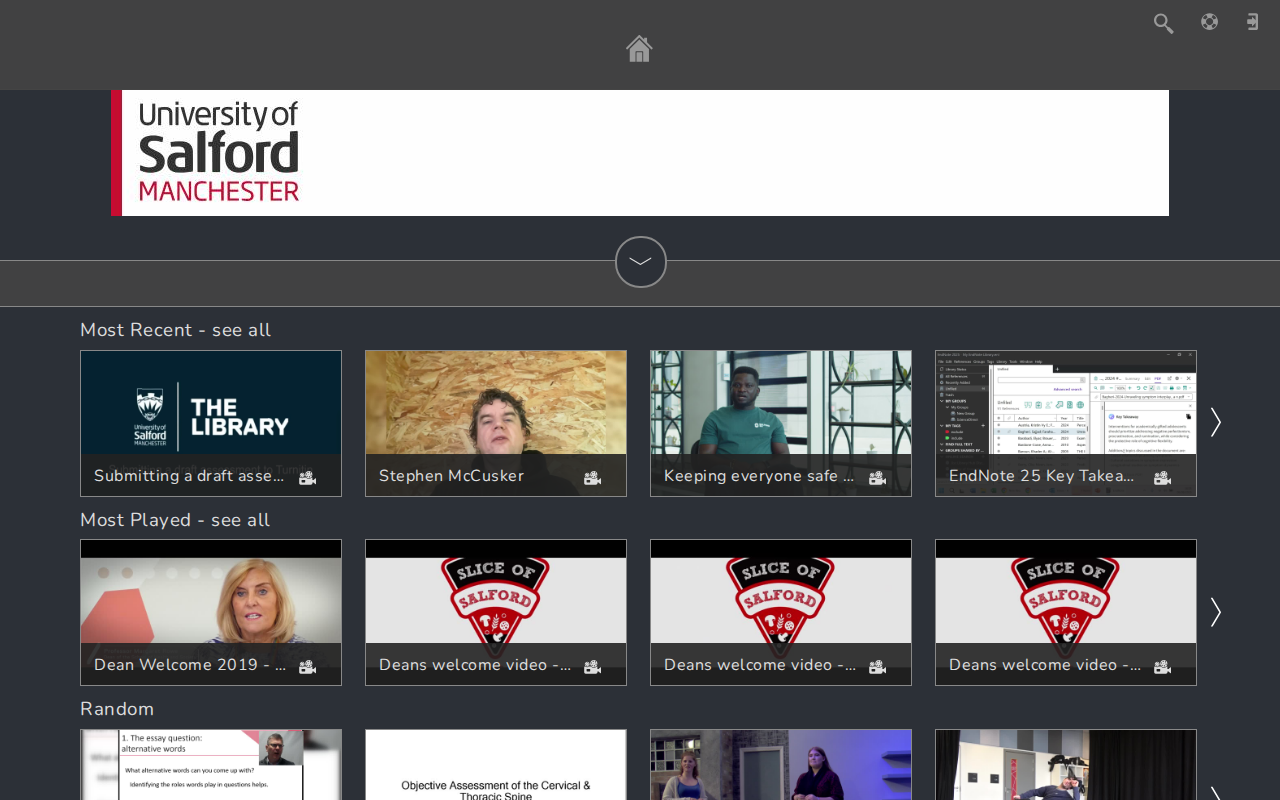Open the Cervical & Thoracic Spine thumbnail
The height and width of the screenshot is (800, 1280).
click(496, 765)
